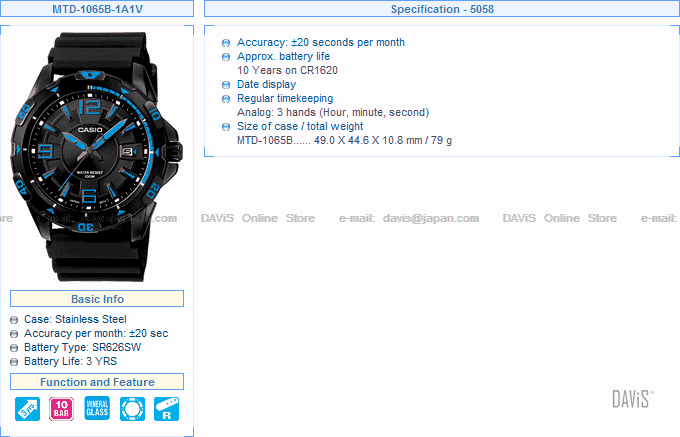Click '10 Years on CR1620' text
The image size is (680, 437).
coord(287,70)
